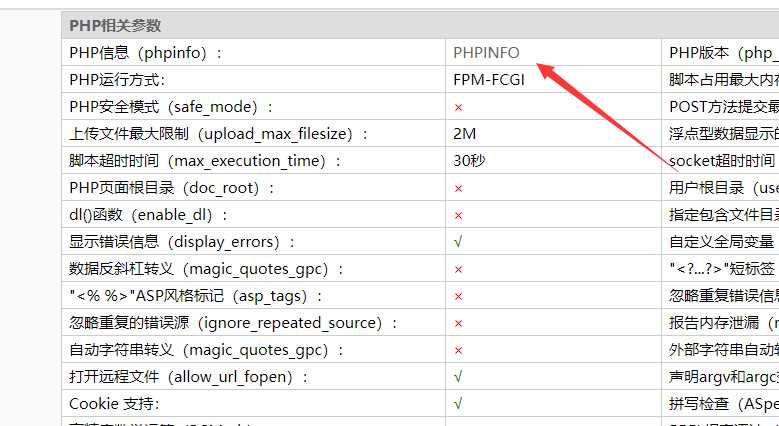
Task: Click the PHP相关参数 section header
Action: coord(115,25)
